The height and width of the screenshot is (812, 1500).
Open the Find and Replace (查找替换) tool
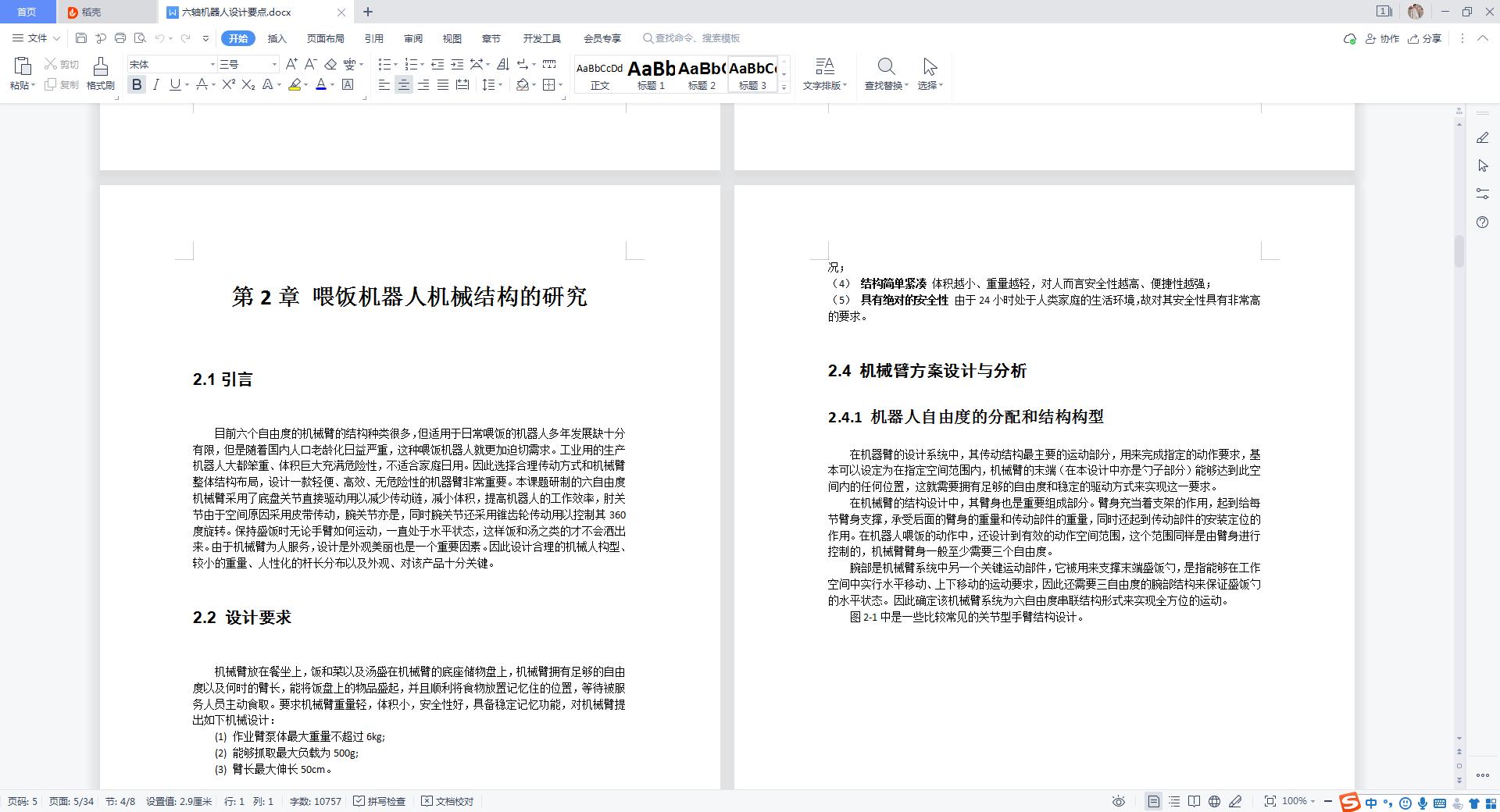click(886, 74)
